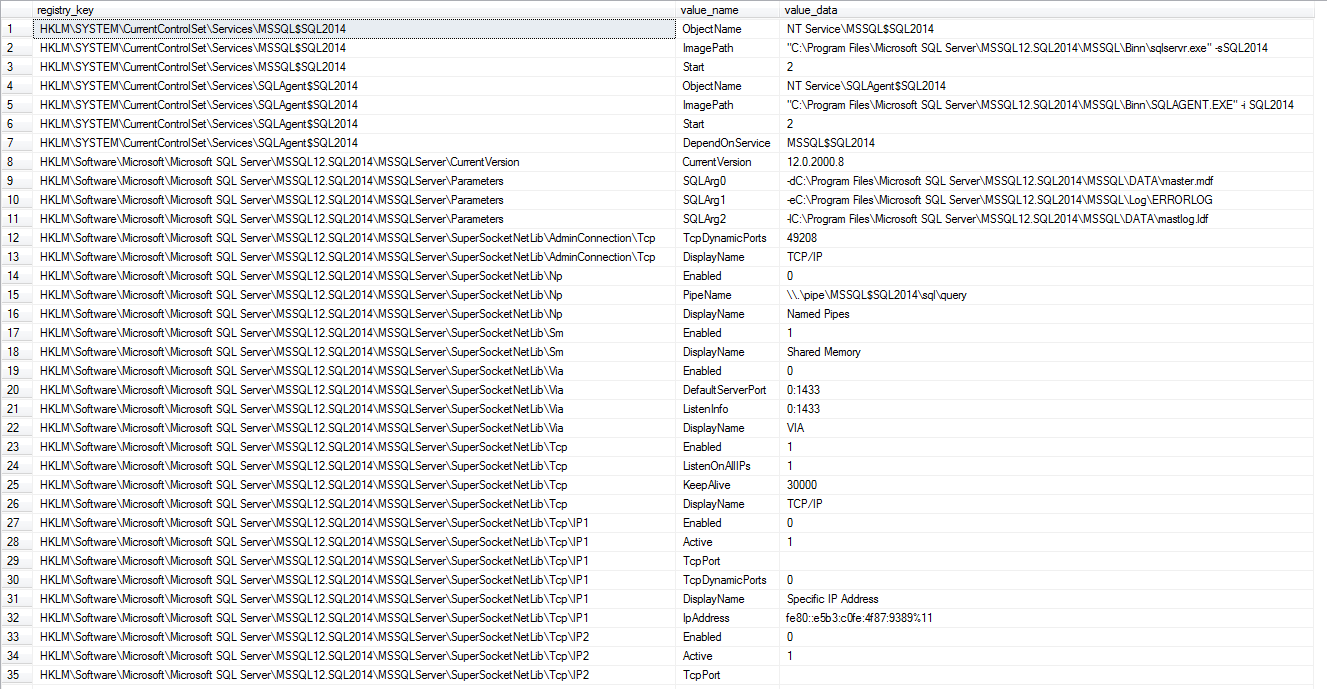
Task: Click the TCP/IP display name in row 26
Action: pyautogui.click(x=804, y=504)
